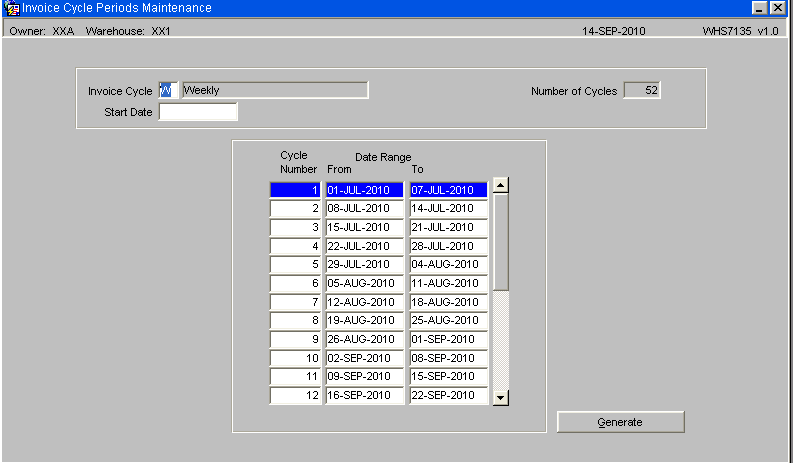This screenshot has height=463, width=793.
Task: Click scrollbar down arrow in cycle list
Action: [500, 397]
